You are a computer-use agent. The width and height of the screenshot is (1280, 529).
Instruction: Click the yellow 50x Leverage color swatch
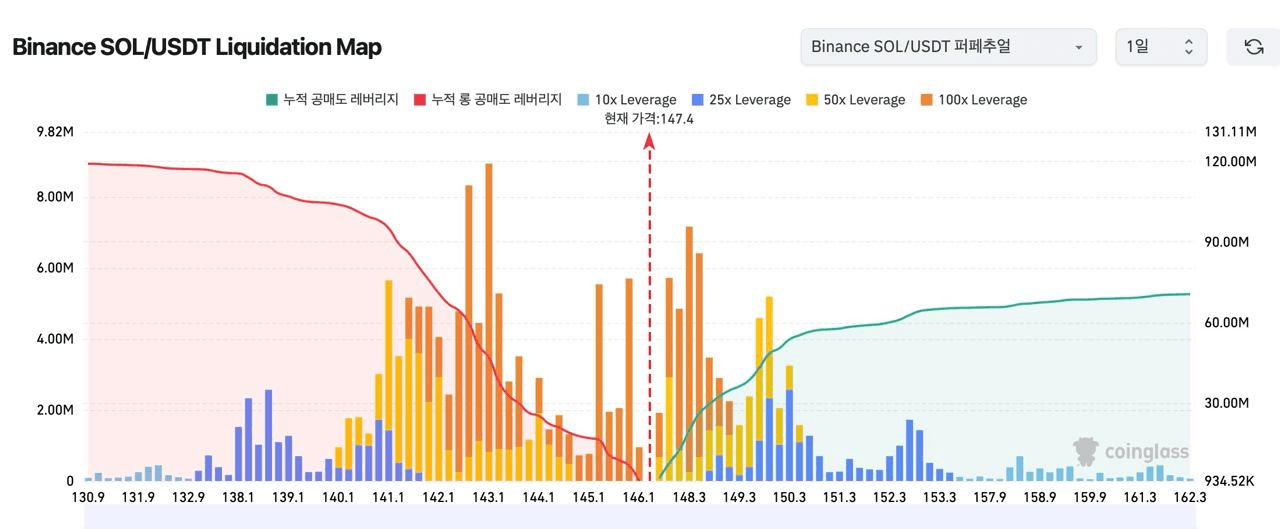[812, 100]
